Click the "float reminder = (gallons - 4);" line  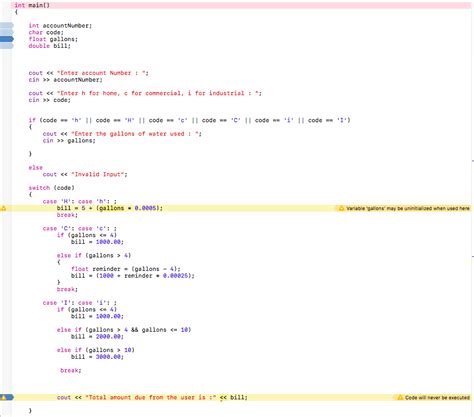[126, 269]
